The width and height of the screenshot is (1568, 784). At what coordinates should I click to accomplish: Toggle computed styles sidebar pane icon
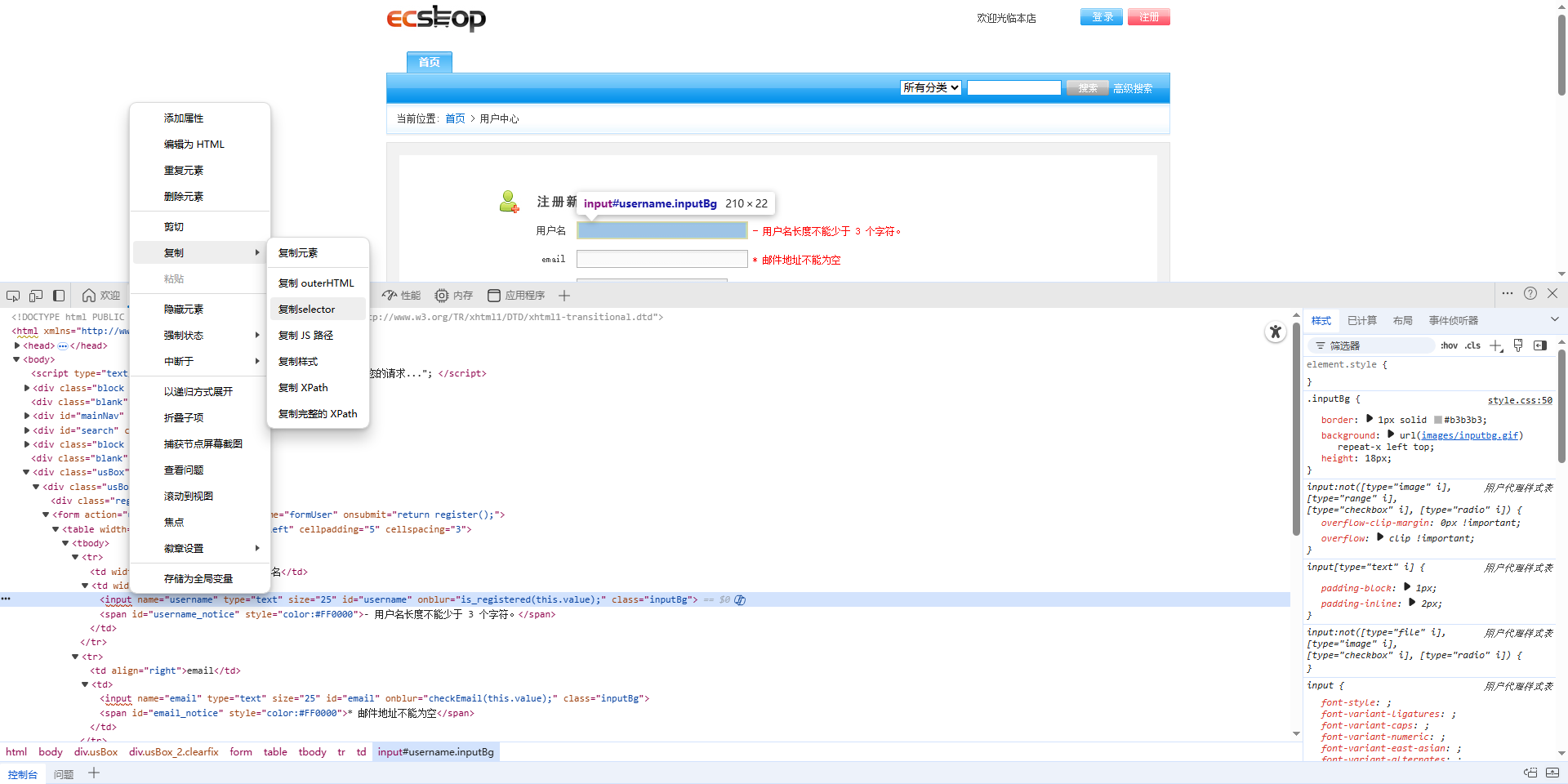(1540, 345)
